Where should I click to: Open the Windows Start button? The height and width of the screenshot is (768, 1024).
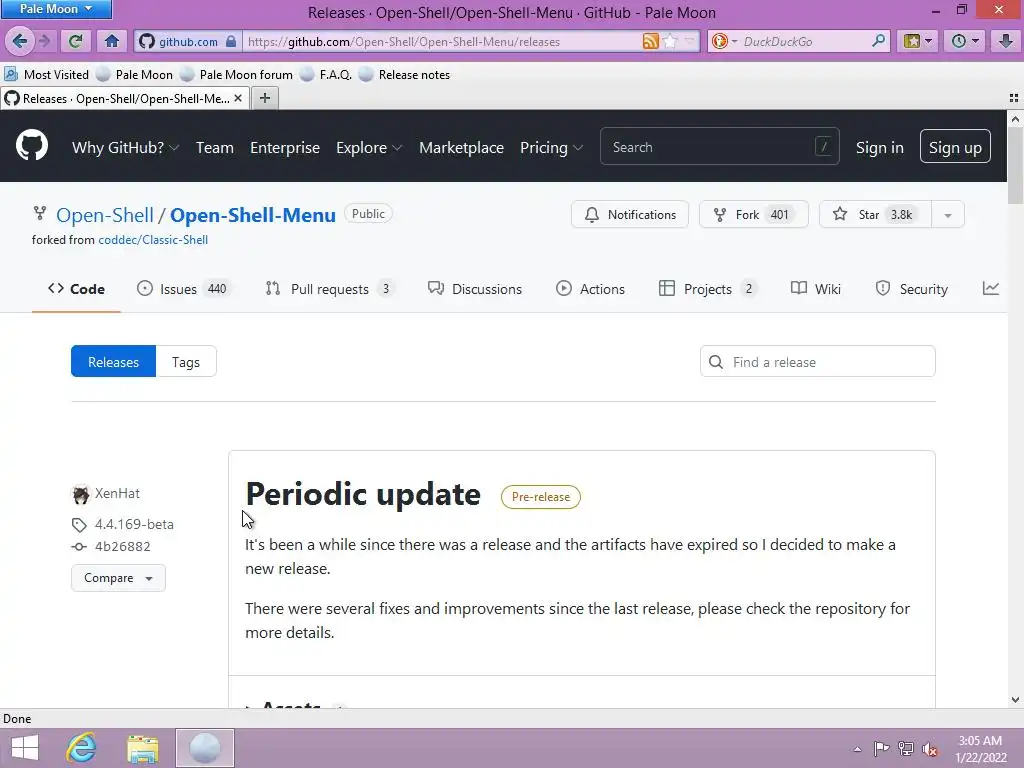[25, 748]
